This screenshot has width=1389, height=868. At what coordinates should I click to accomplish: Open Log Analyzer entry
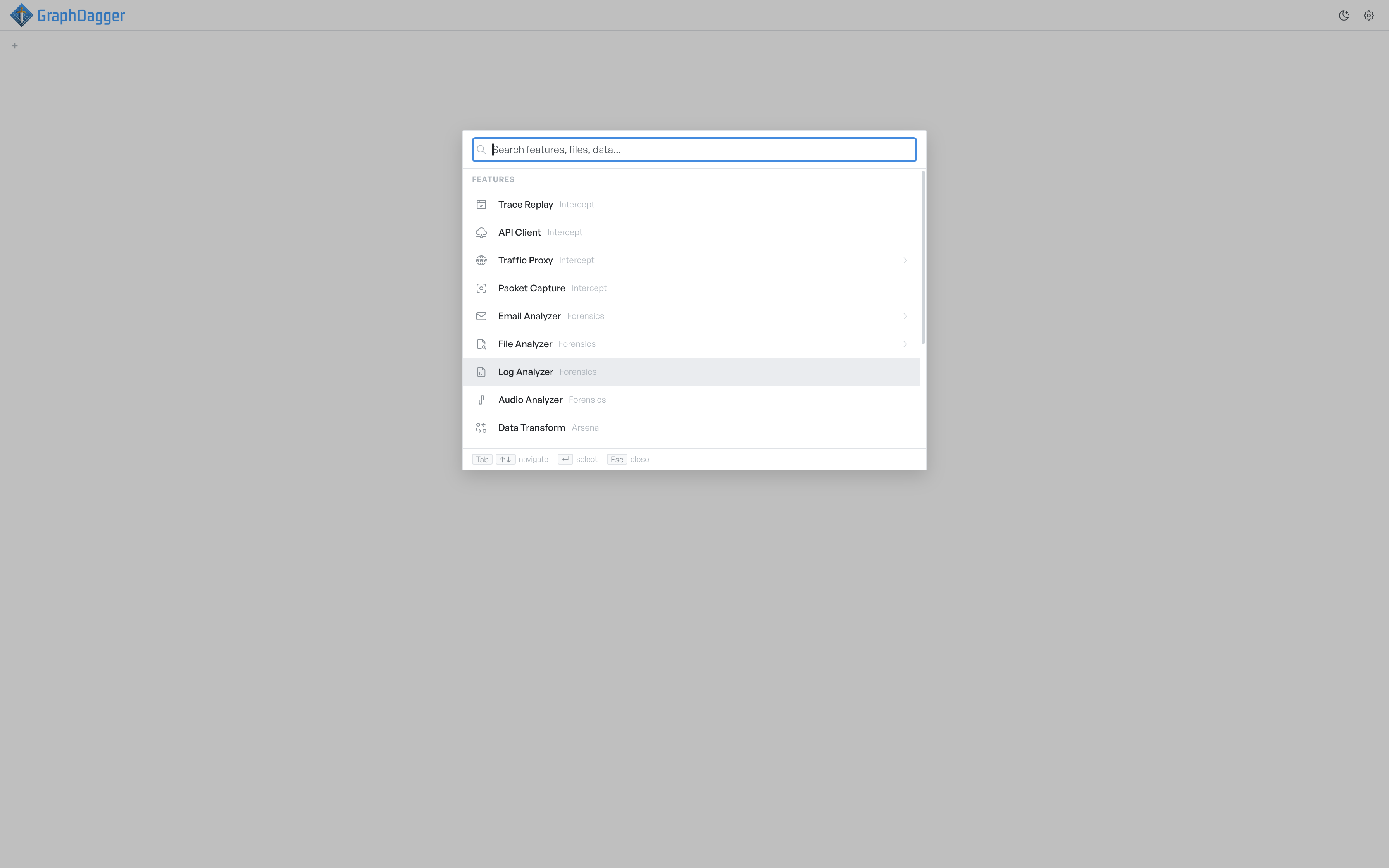point(691,372)
